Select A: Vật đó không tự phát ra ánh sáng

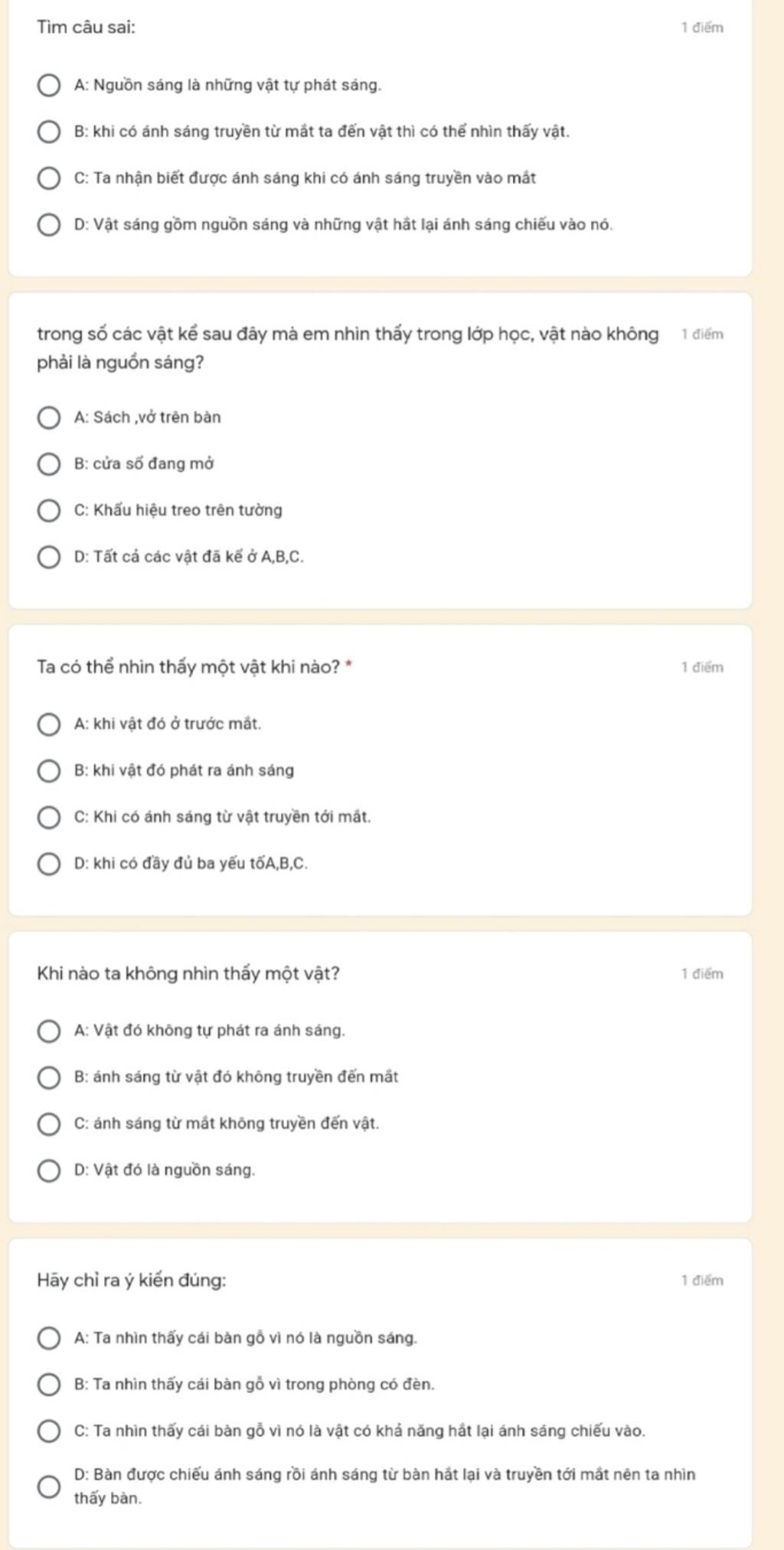pyautogui.click(x=49, y=1031)
